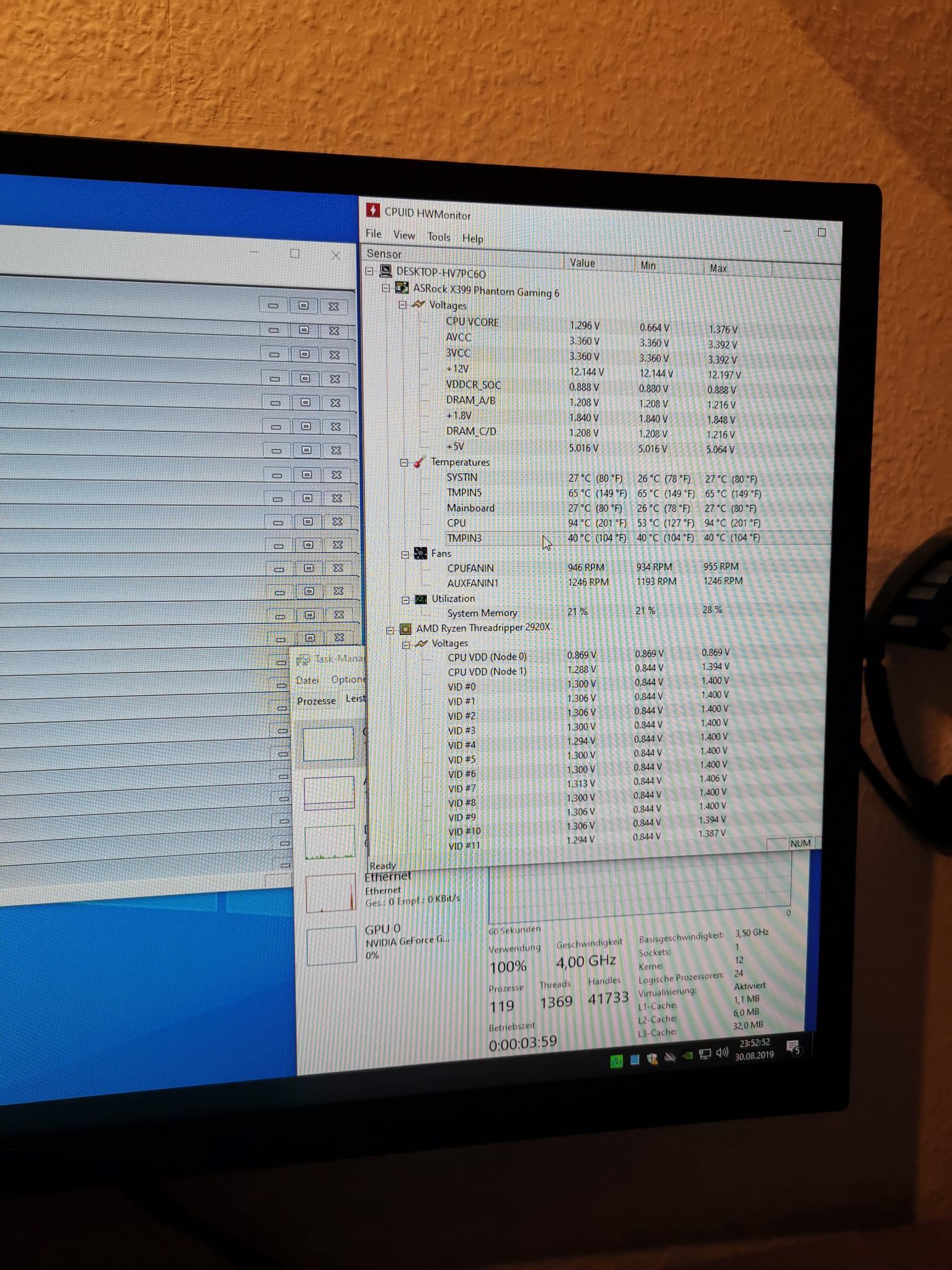The height and width of the screenshot is (1270, 952).
Task: Collapse the AMD Ryzen Threadripper 2920X node
Action: tap(390, 630)
